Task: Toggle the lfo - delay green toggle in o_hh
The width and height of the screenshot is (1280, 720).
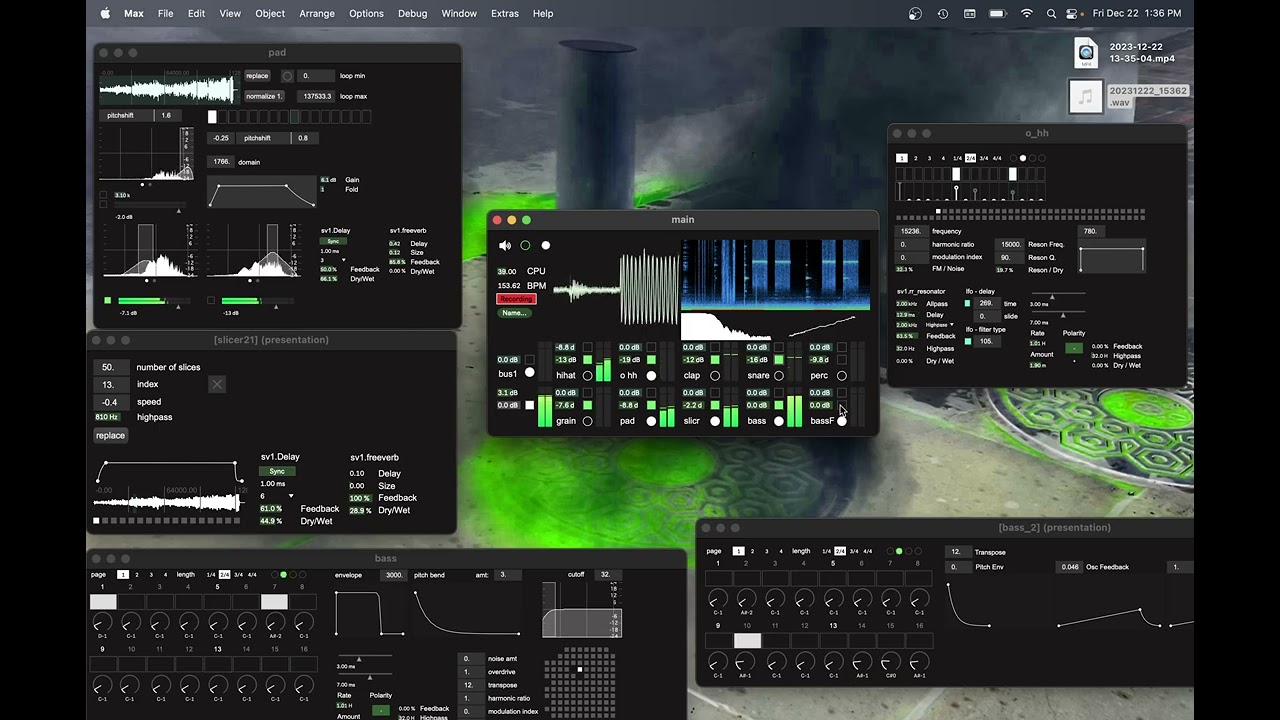Action: coord(968,304)
